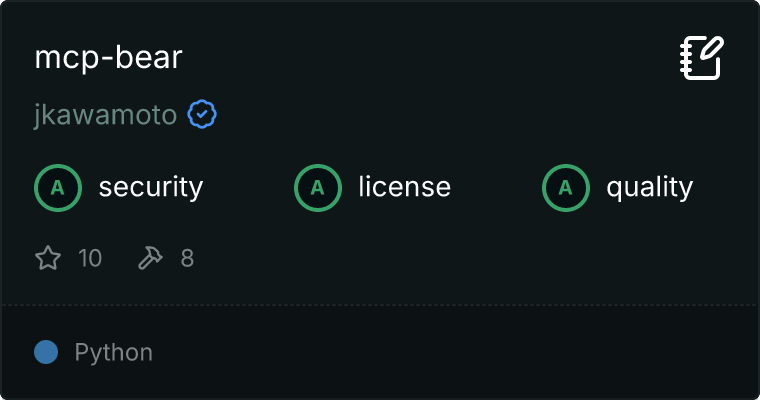Image resolution: width=760 pixels, height=400 pixels.
Task: Click the notebook edit icon
Action: click(700, 57)
